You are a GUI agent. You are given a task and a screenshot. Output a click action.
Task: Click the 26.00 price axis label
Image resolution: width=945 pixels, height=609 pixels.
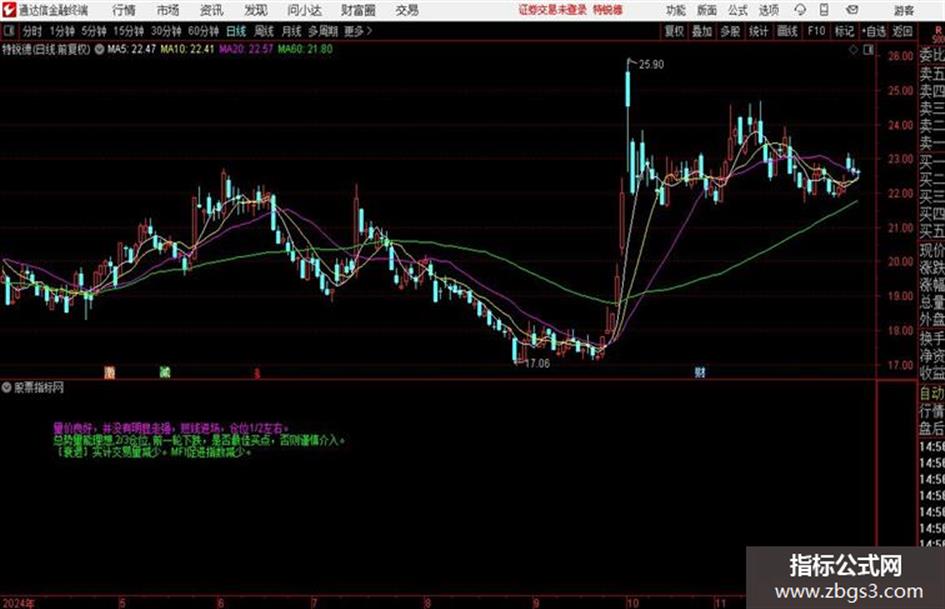[901, 56]
